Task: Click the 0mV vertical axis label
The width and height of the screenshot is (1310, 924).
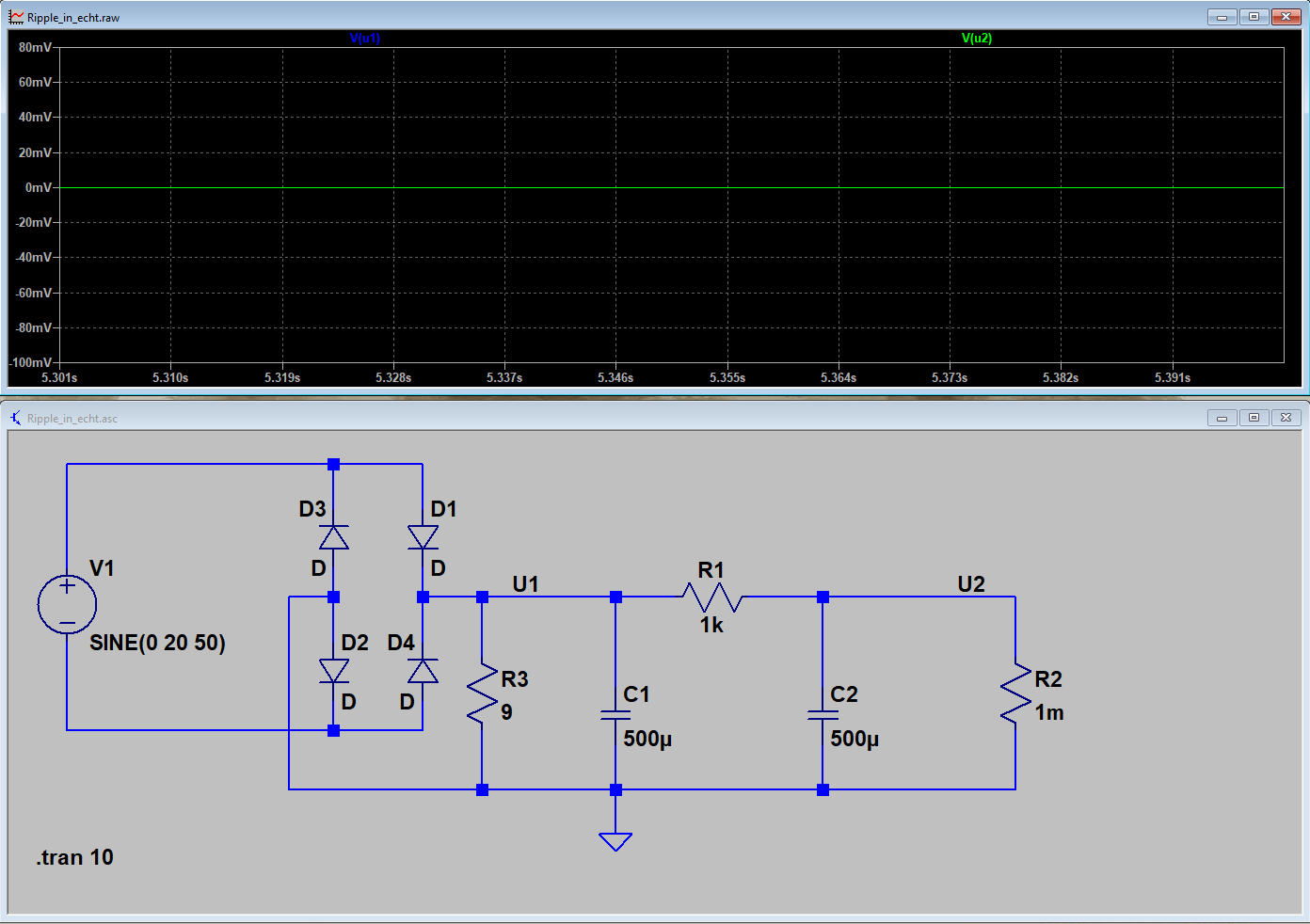Action: [39, 187]
